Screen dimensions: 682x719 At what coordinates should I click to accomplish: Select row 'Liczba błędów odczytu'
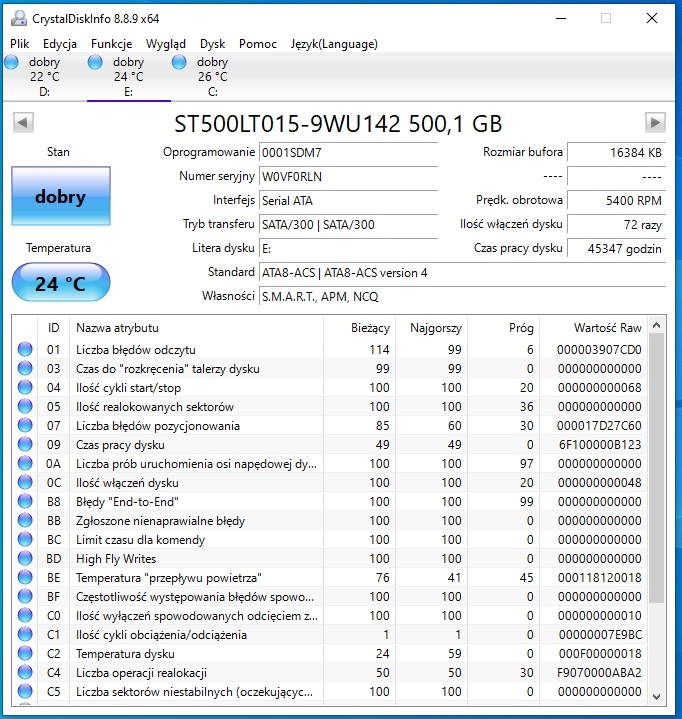(330, 349)
